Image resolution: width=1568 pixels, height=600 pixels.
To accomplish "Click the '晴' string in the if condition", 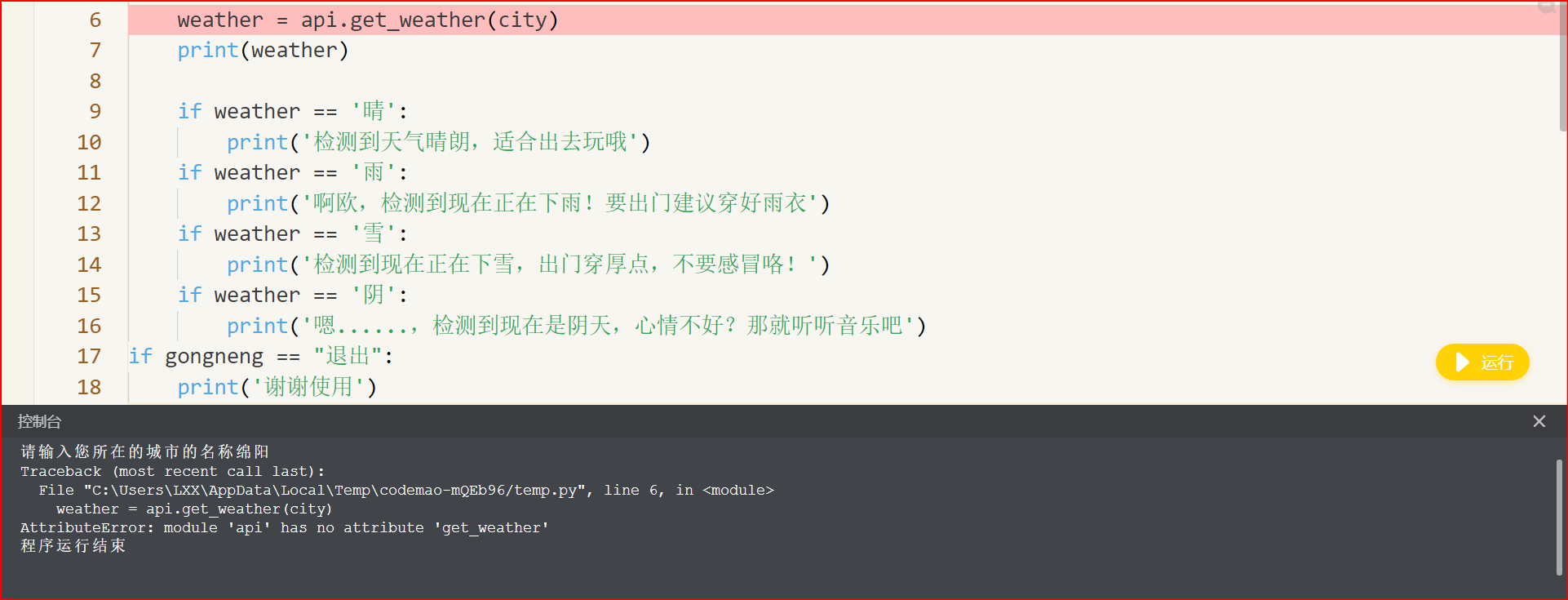I will pos(374,111).
